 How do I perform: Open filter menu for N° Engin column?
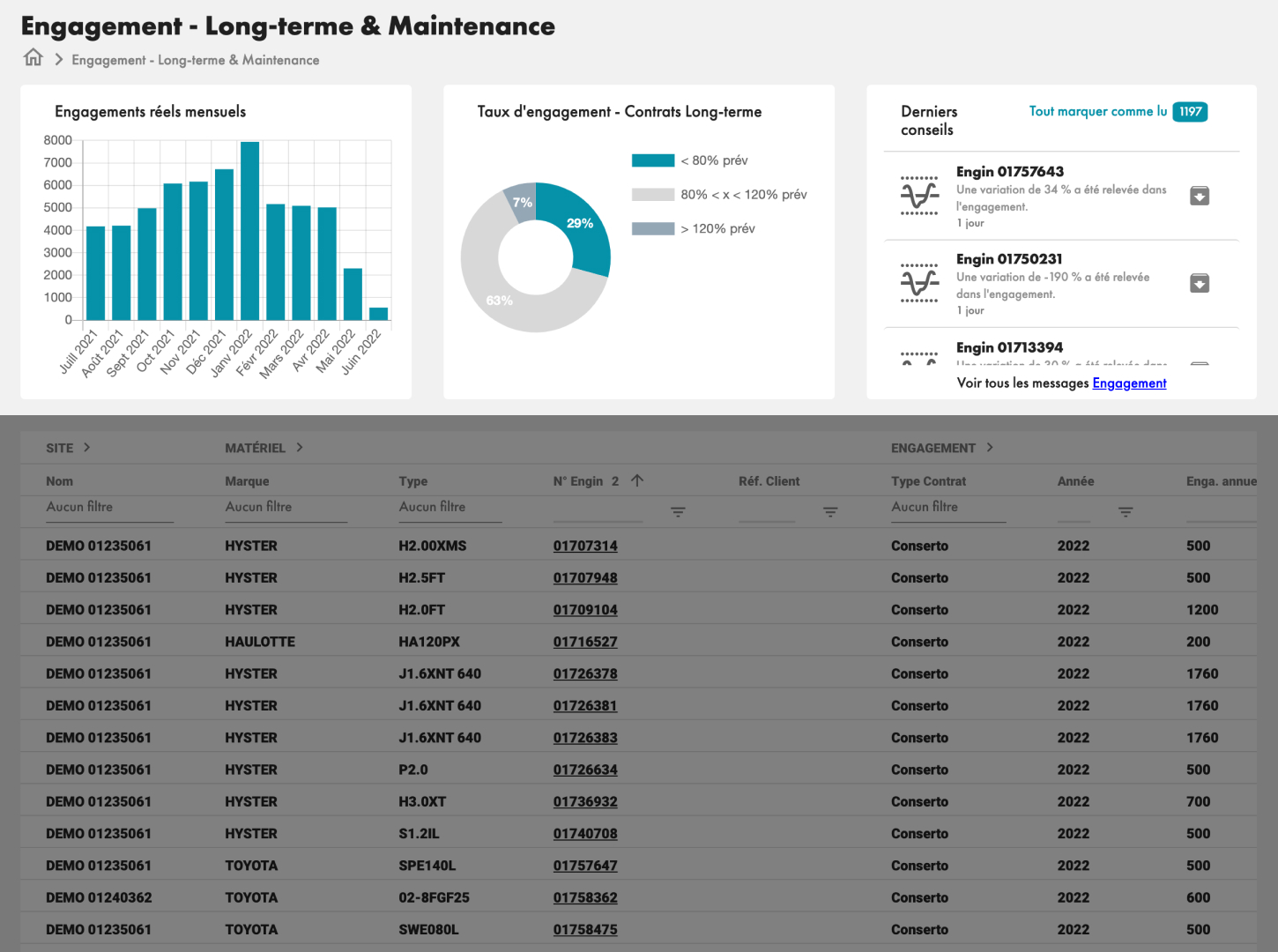(x=678, y=512)
